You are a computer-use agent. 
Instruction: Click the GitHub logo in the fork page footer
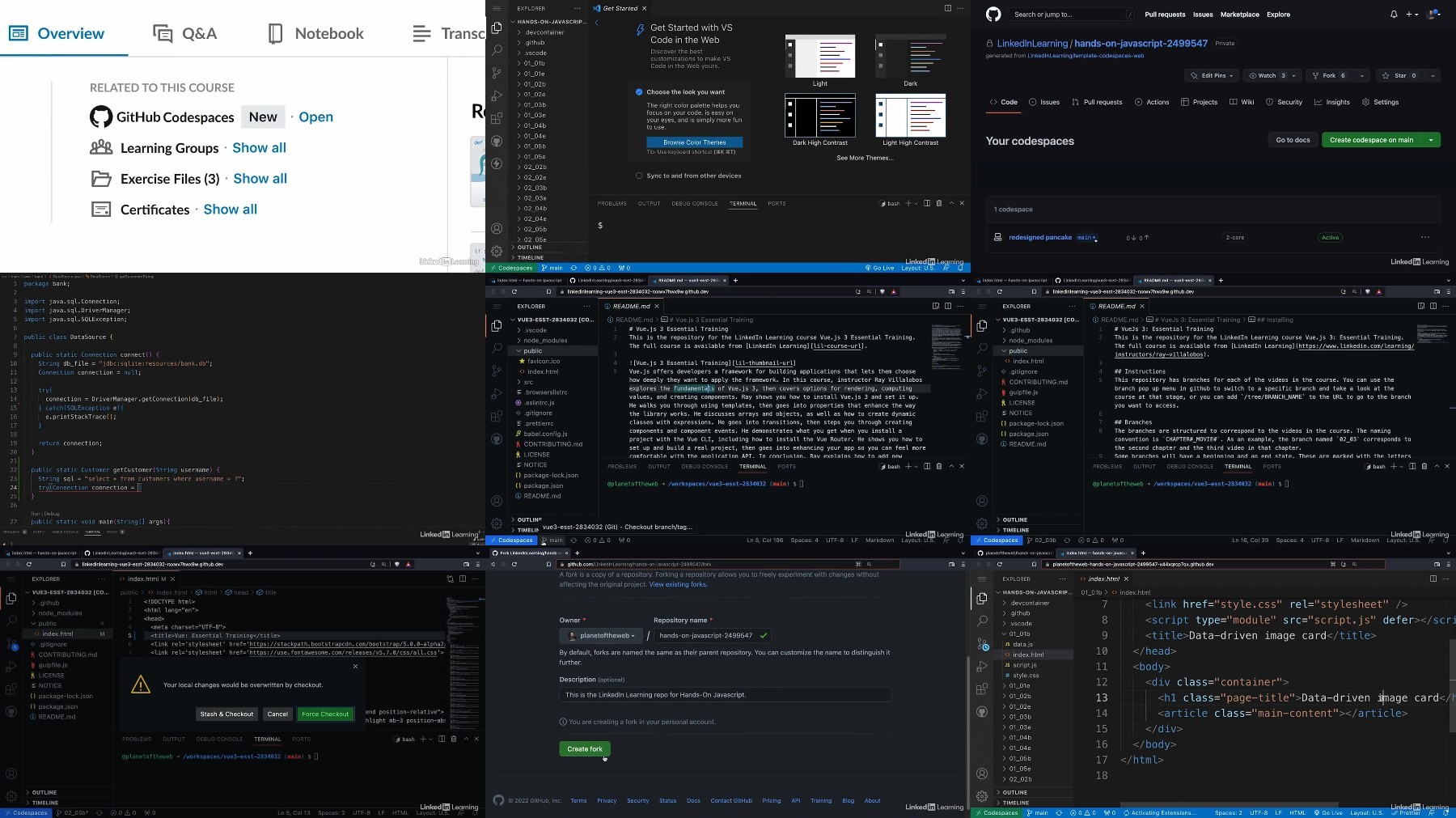click(x=498, y=800)
